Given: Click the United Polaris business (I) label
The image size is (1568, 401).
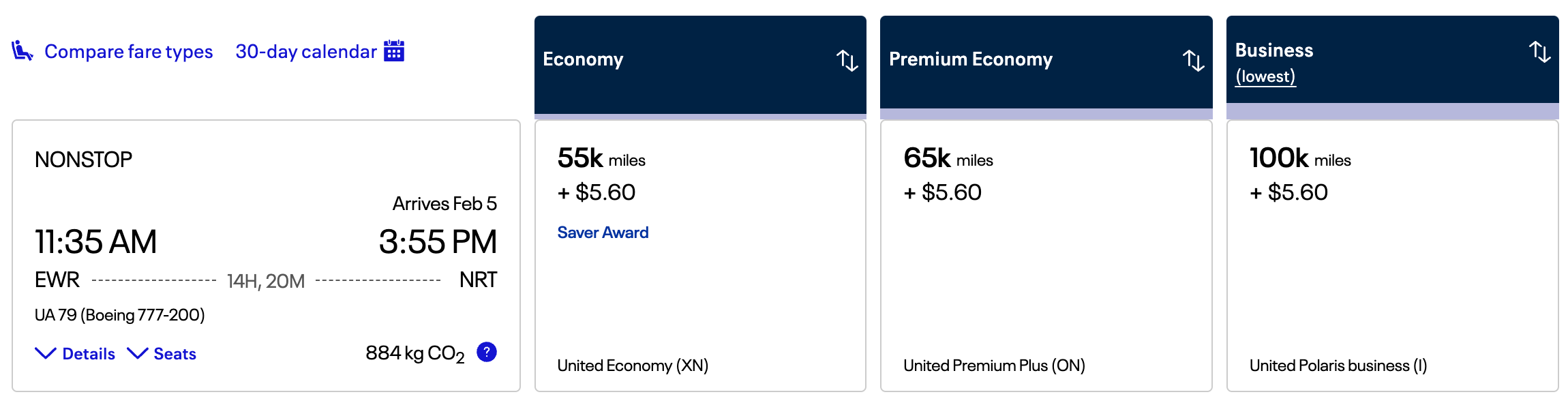Looking at the screenshot, I should (x=1338, y=366).
